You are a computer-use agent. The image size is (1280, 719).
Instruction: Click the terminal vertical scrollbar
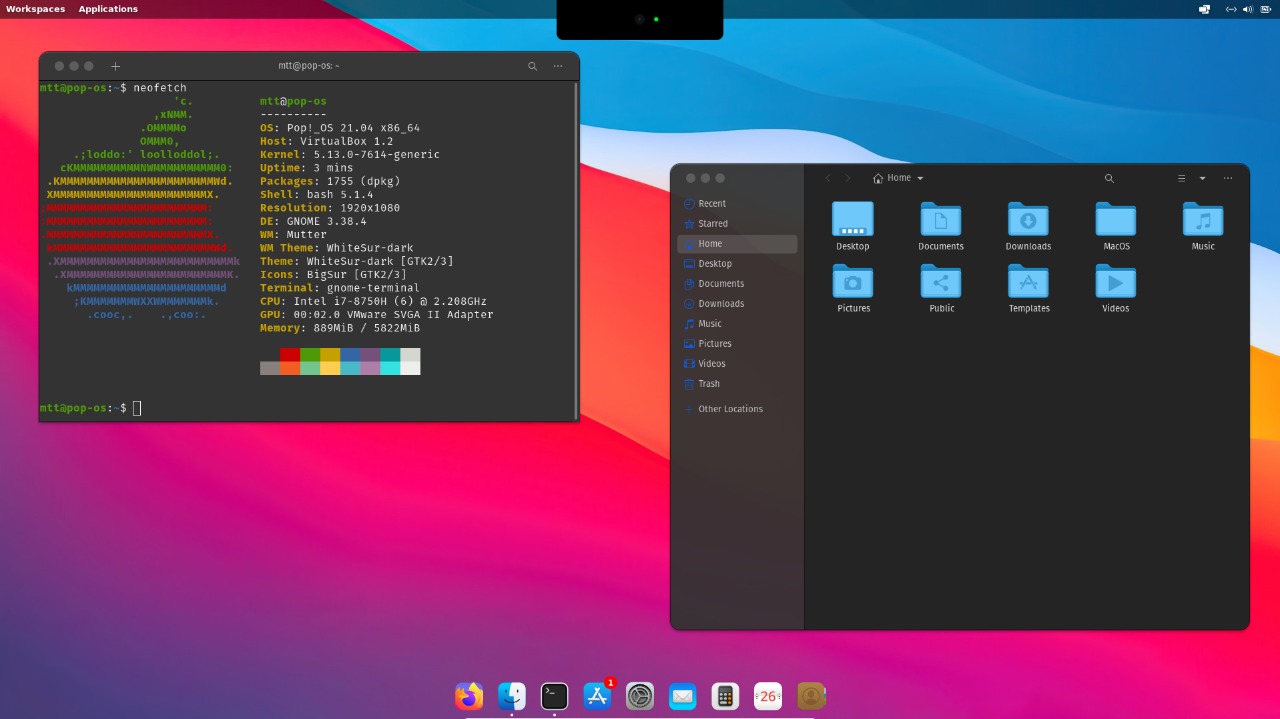point(576,250)
